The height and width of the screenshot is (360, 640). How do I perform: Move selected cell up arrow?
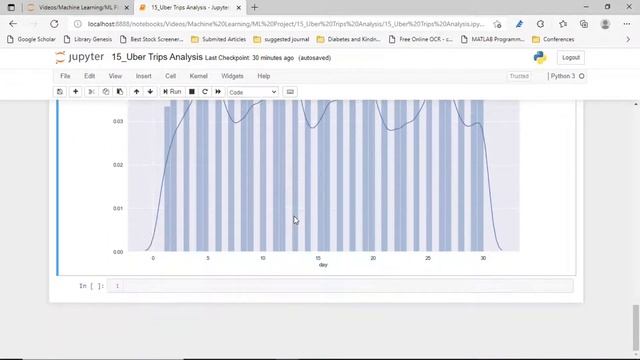pyautogui.click(x=136, y=92)
